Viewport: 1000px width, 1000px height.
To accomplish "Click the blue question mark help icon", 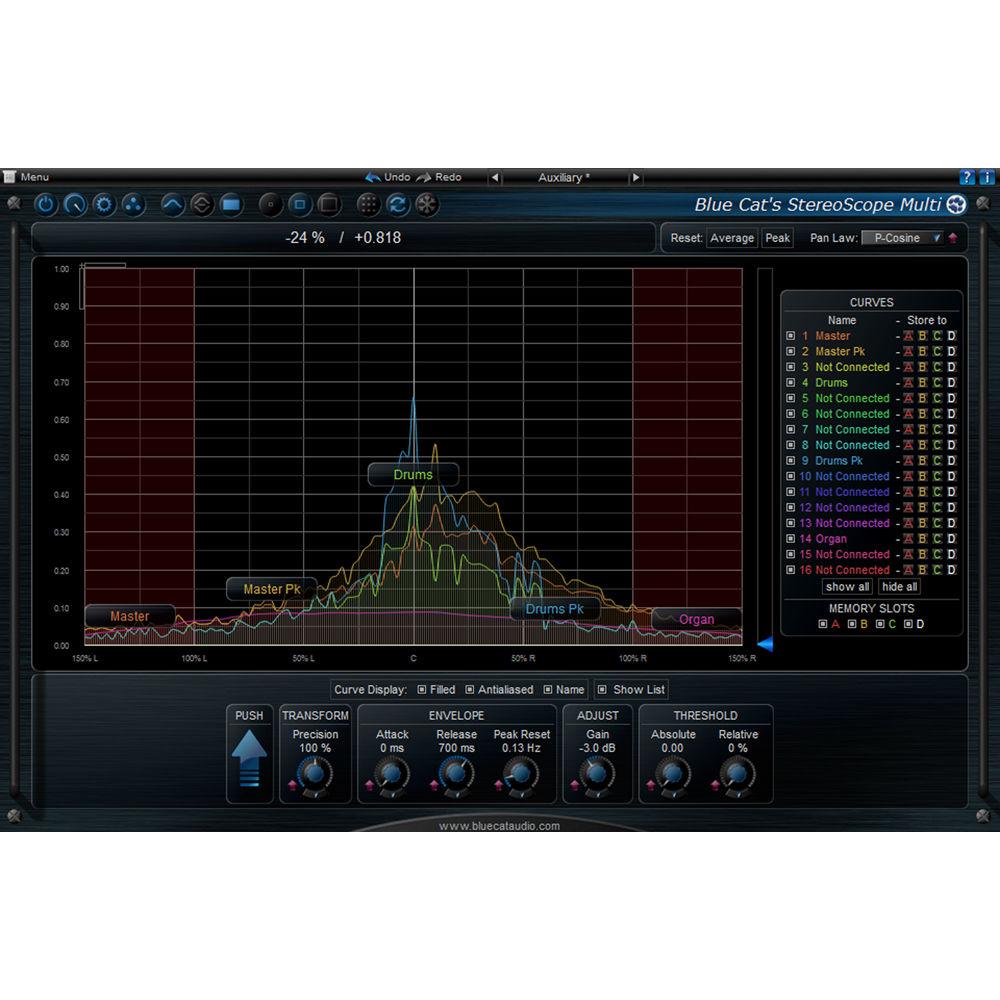I will [967, 177].
